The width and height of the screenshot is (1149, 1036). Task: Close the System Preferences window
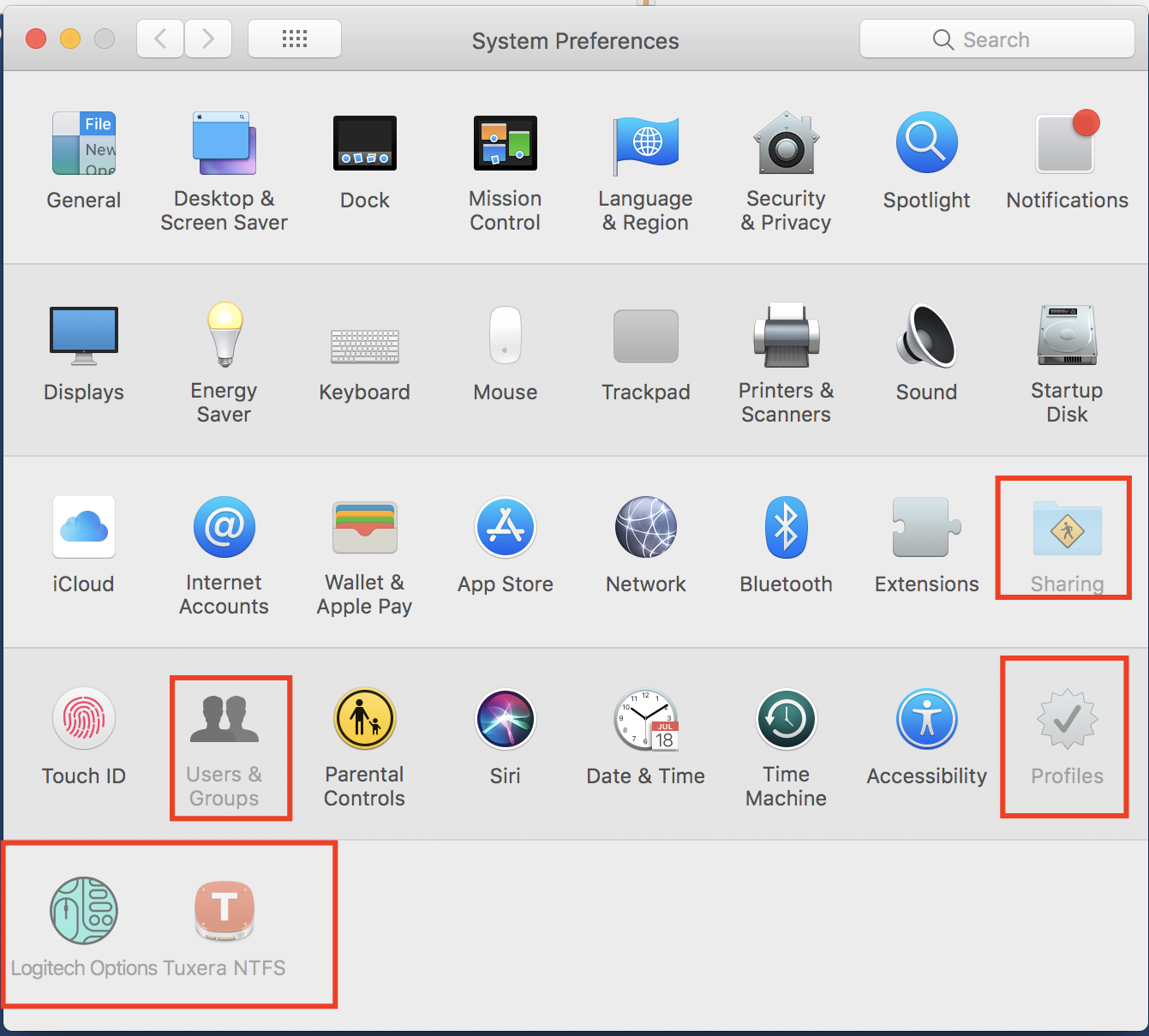[x=36, y=39]
